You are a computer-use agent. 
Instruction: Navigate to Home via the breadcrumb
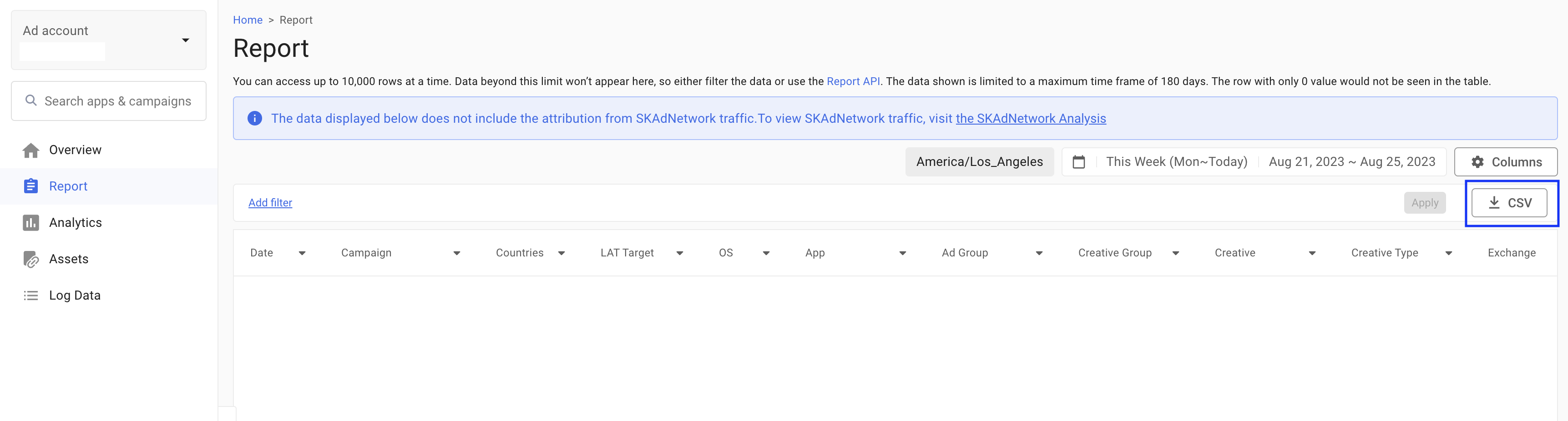(x=247, y=20)
